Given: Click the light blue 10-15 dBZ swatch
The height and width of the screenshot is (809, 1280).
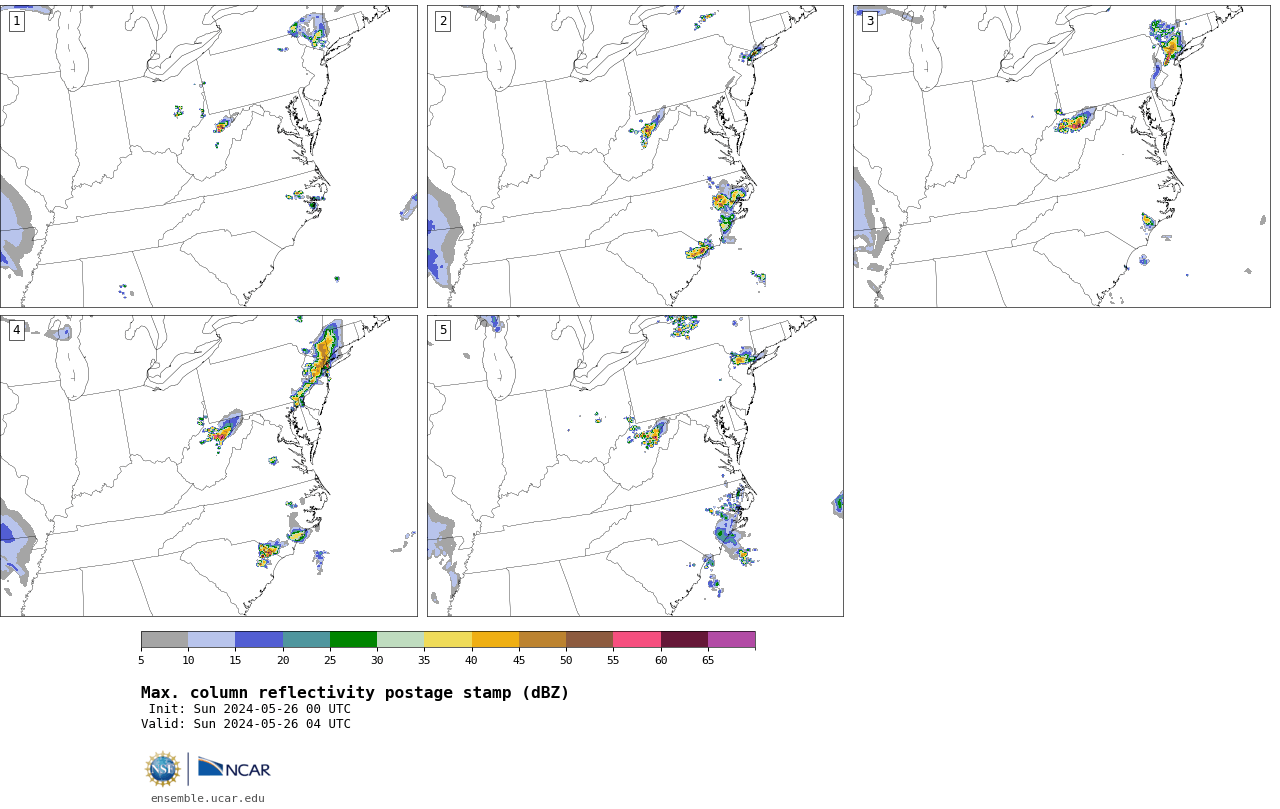Looking at the screenshot, I should (x=211, y=640).
